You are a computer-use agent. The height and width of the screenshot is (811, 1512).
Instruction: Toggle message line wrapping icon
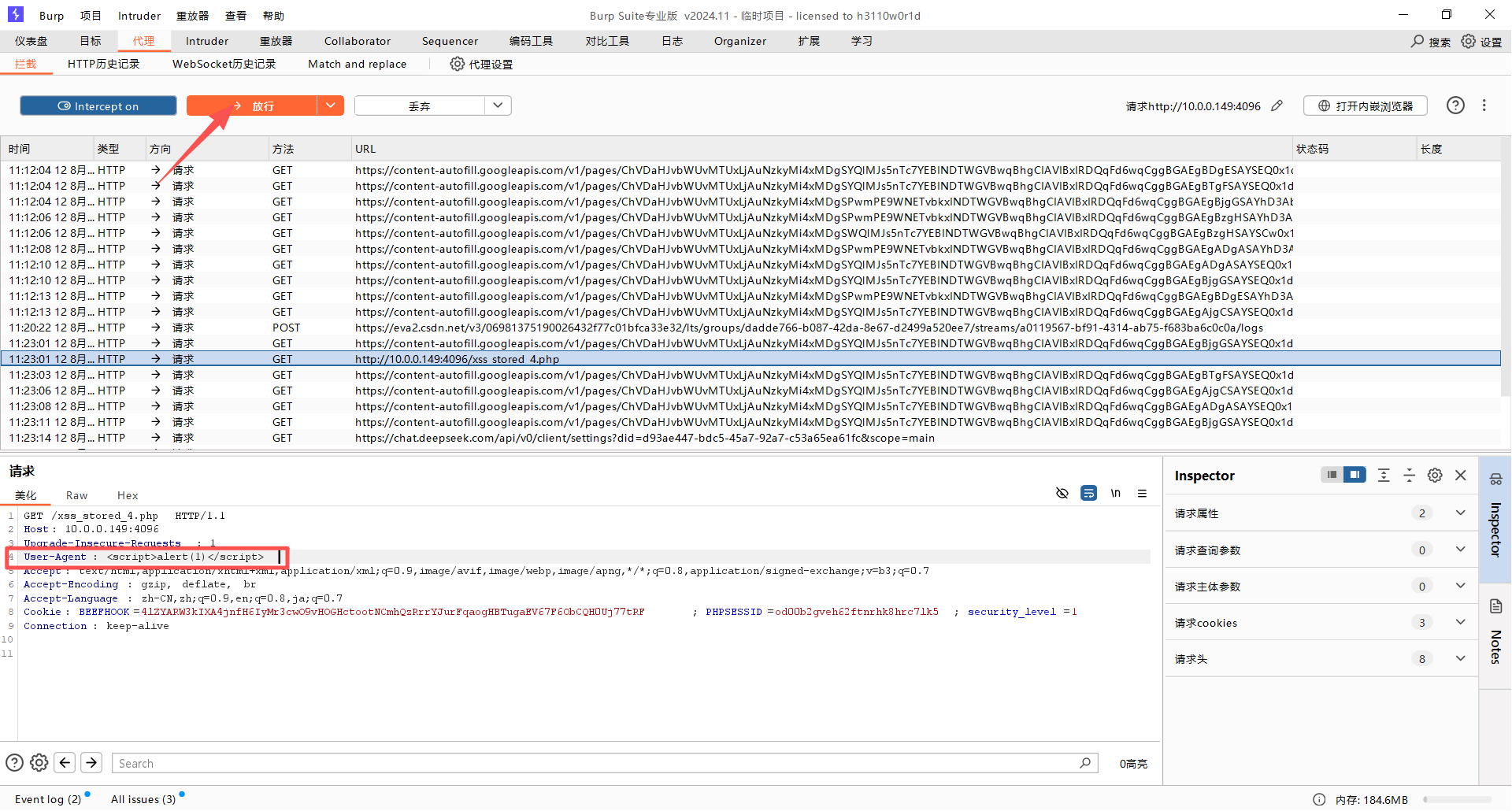(x=1088, y=494)
